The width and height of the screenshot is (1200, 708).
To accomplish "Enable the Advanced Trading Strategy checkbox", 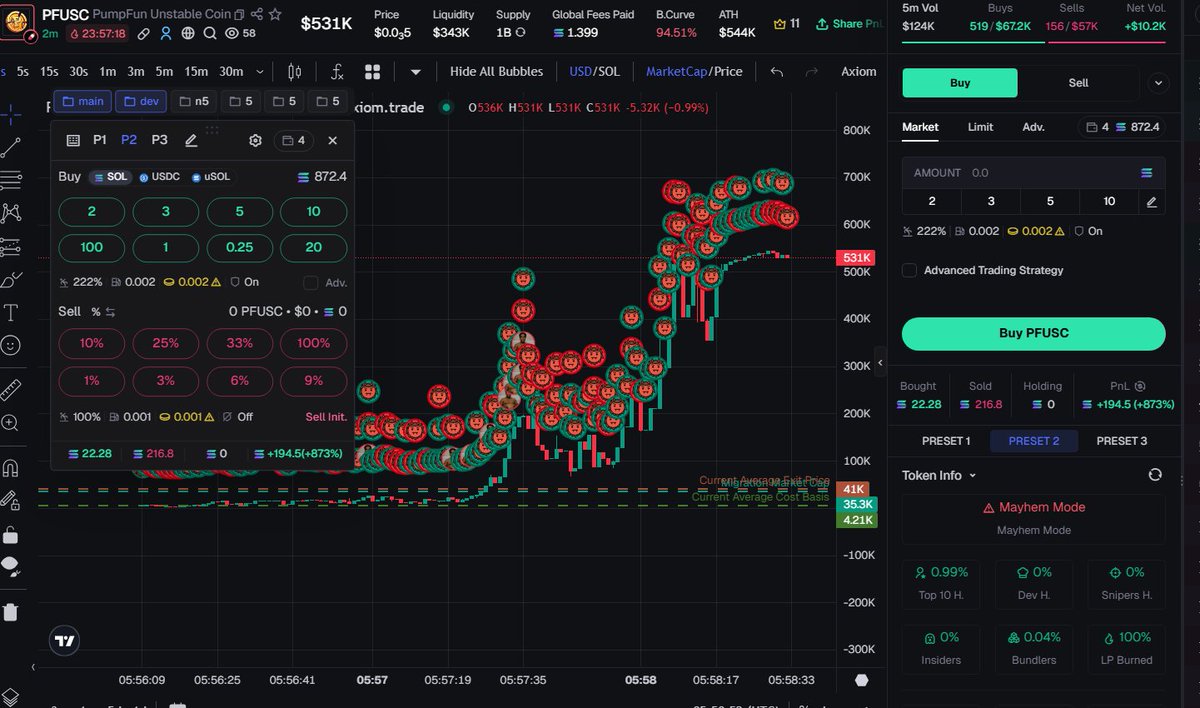I will coord(909,270).
